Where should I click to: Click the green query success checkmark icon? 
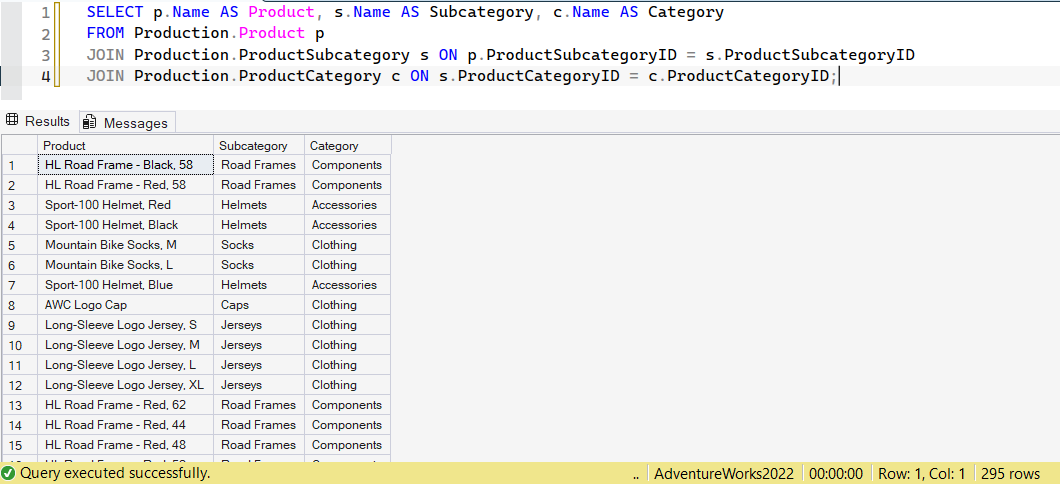point(9,473)
